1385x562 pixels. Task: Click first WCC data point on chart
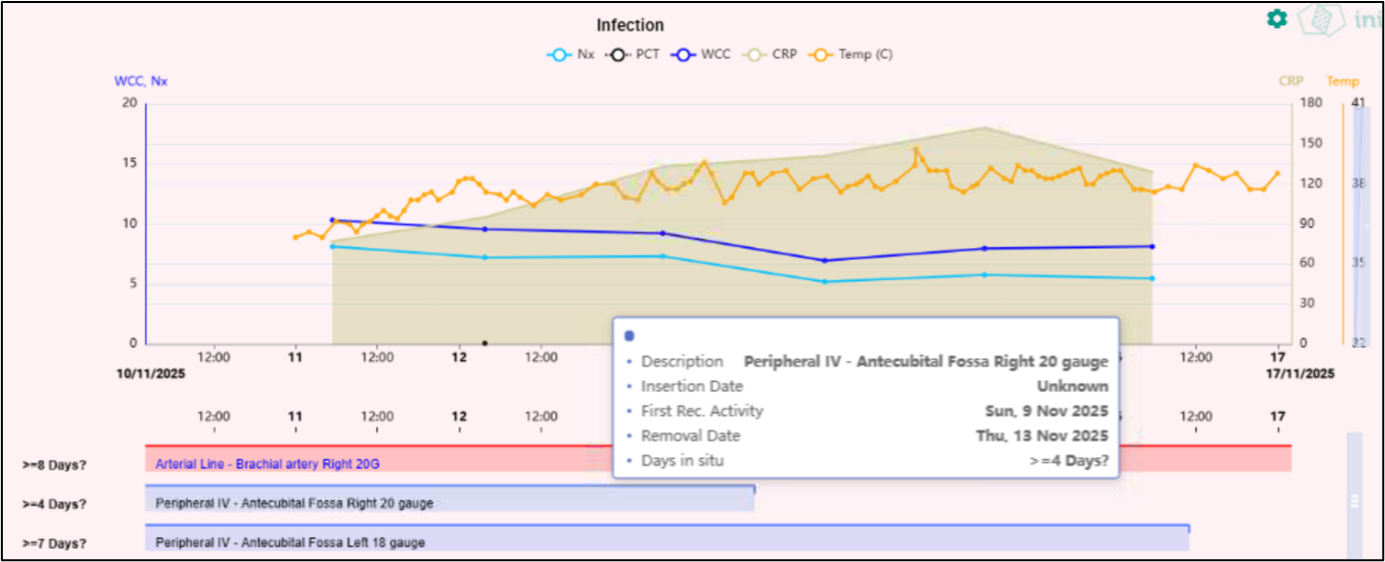coord(332,220)
